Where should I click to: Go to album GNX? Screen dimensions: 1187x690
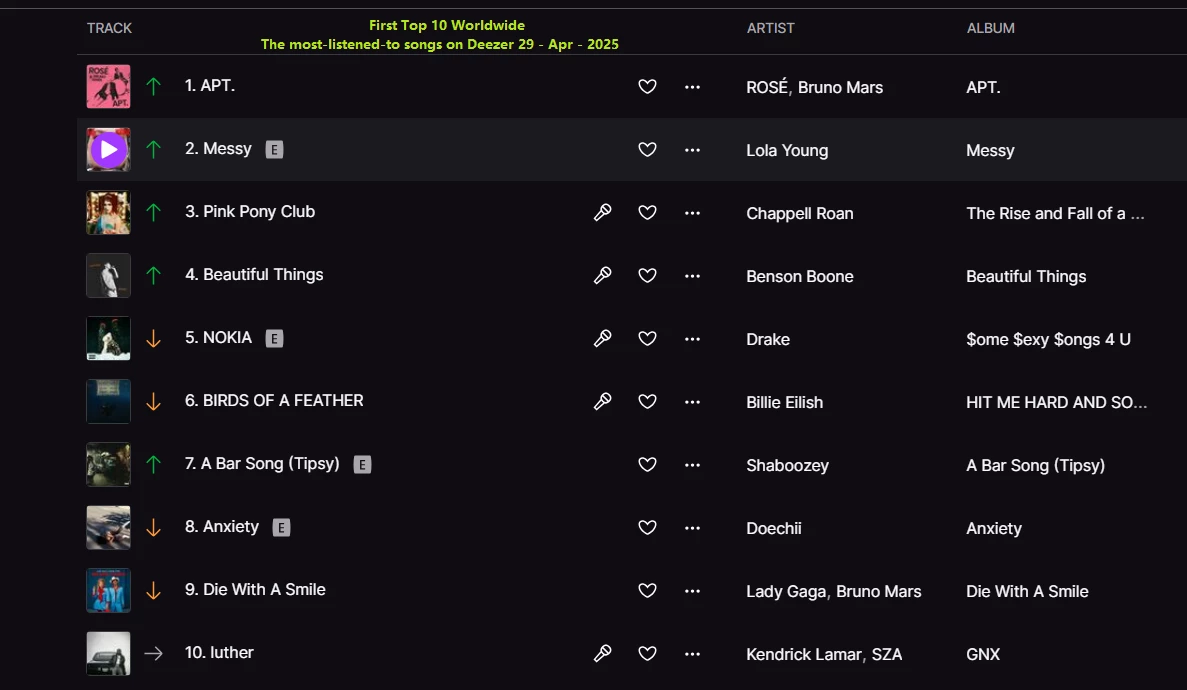tap(983, 654)
